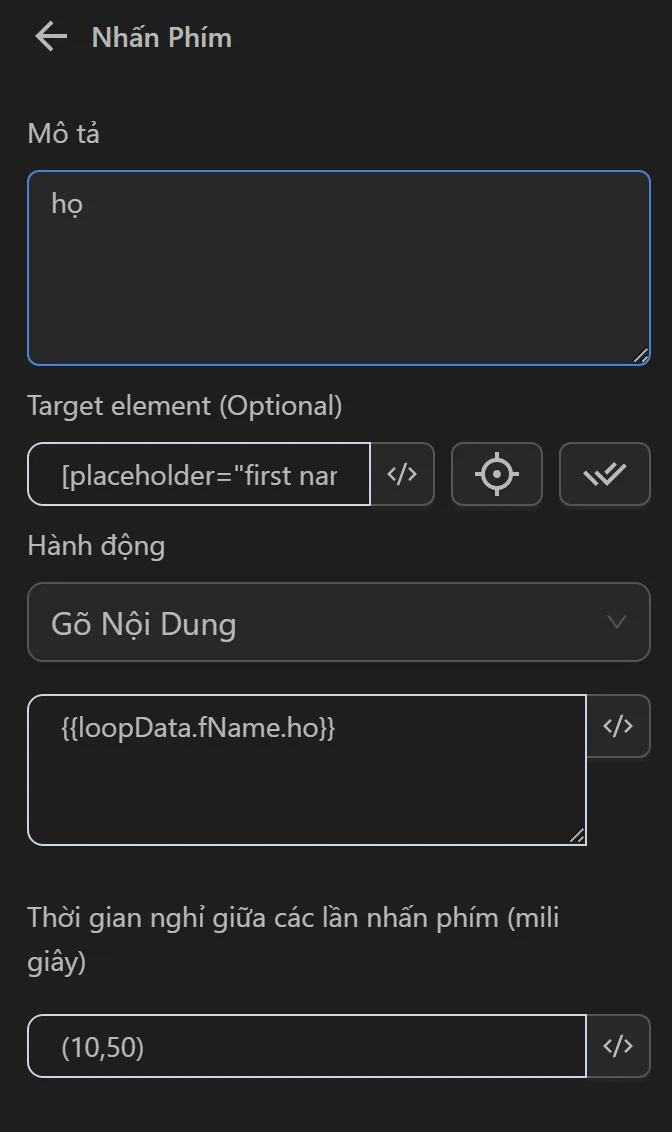672x1132 pixels.
Task: Click code icon beside Target element field
Action: click(402, 474)
